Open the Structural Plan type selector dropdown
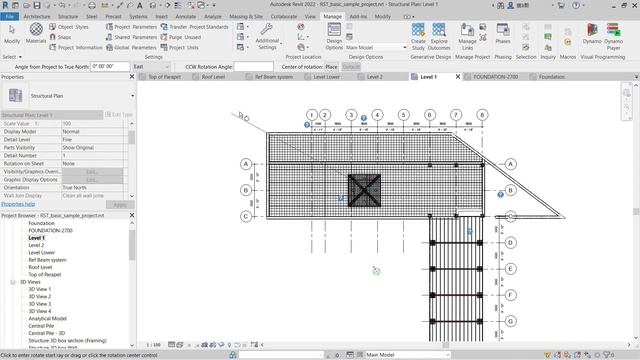The width and height of the screenshot is (640, 360). [x=132, y=96]
